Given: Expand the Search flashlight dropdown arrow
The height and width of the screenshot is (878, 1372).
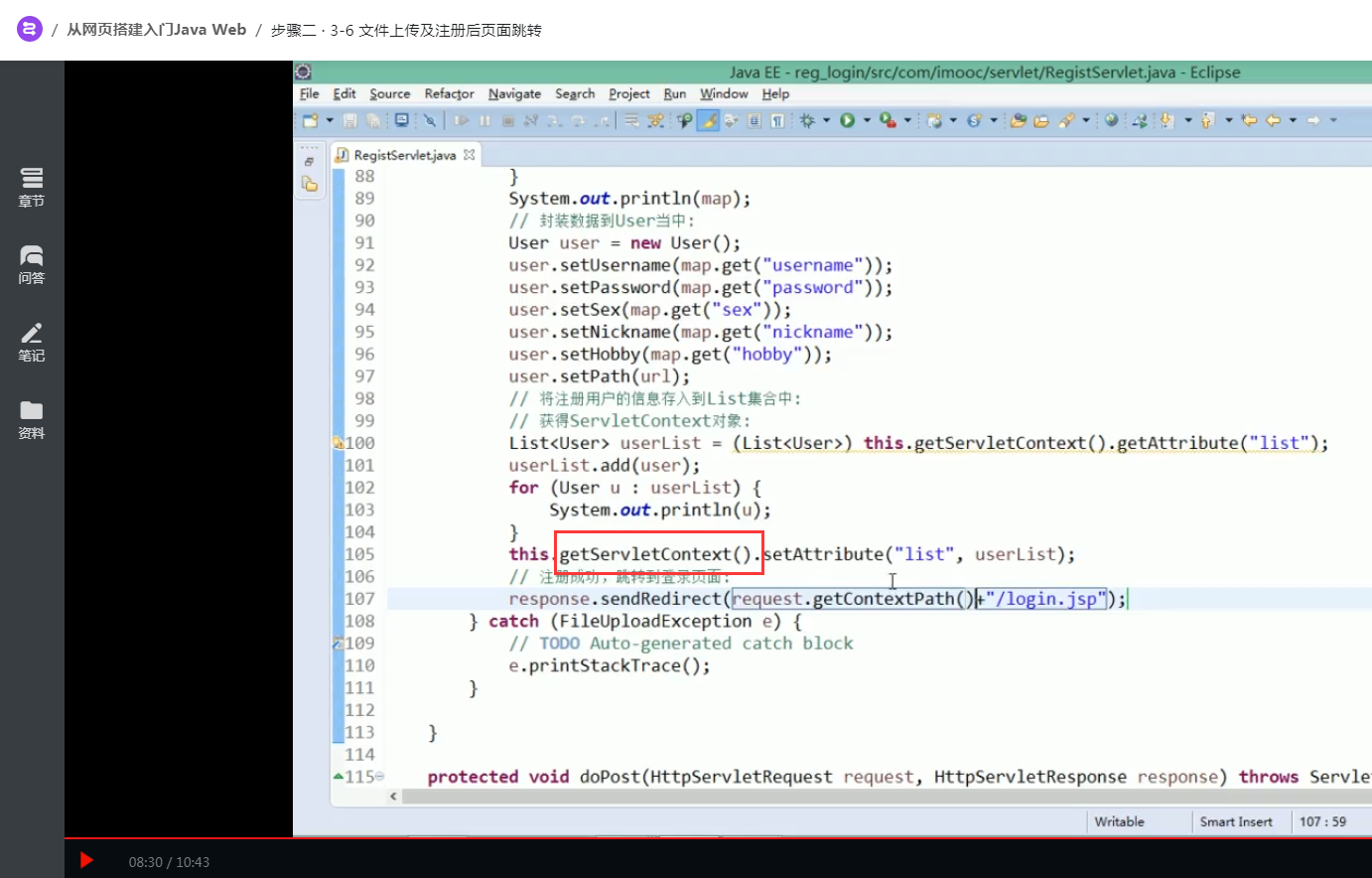Looking at the screenshot, I should tap(1085, 120).
